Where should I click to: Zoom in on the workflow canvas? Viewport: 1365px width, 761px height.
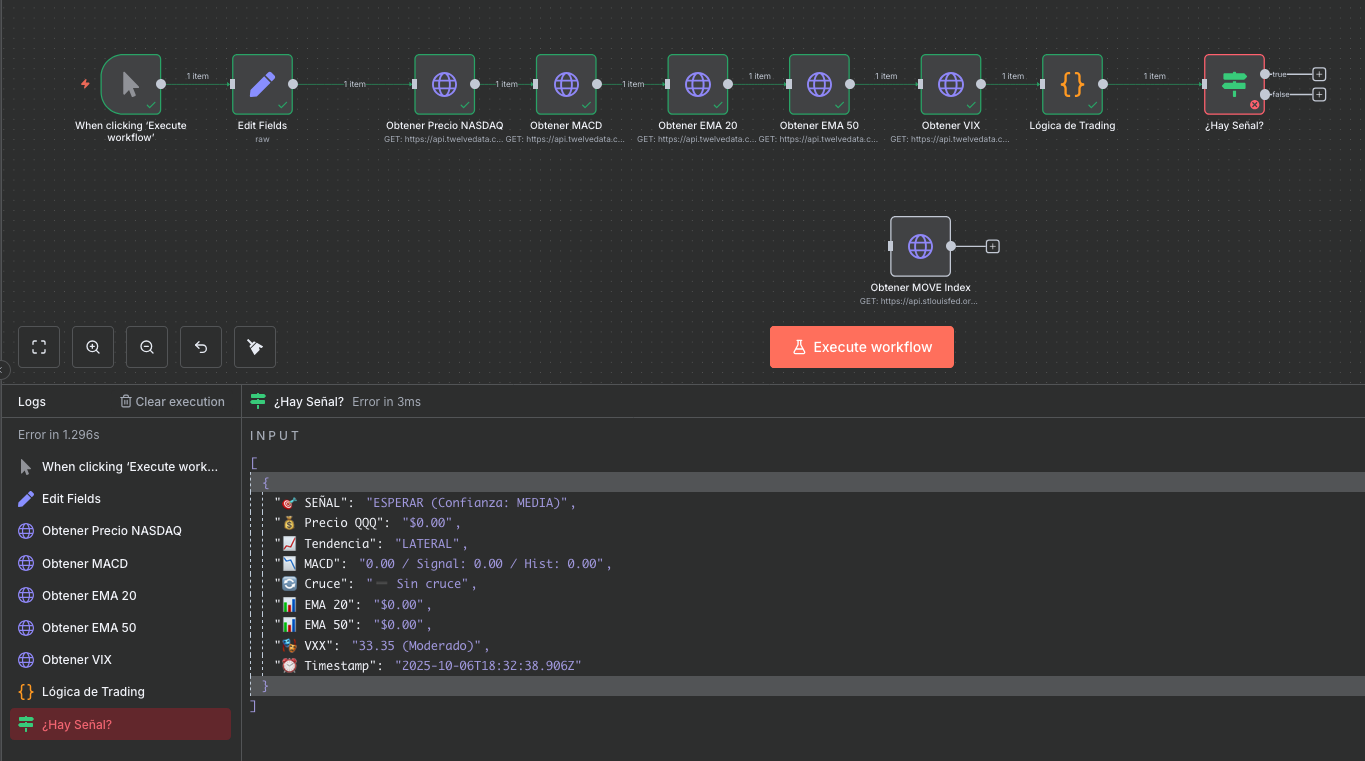[93, 347]
